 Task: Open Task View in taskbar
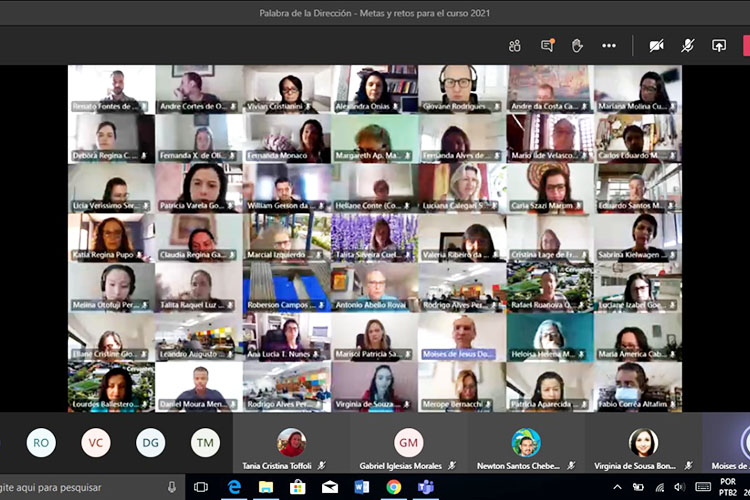pos(201,487)
